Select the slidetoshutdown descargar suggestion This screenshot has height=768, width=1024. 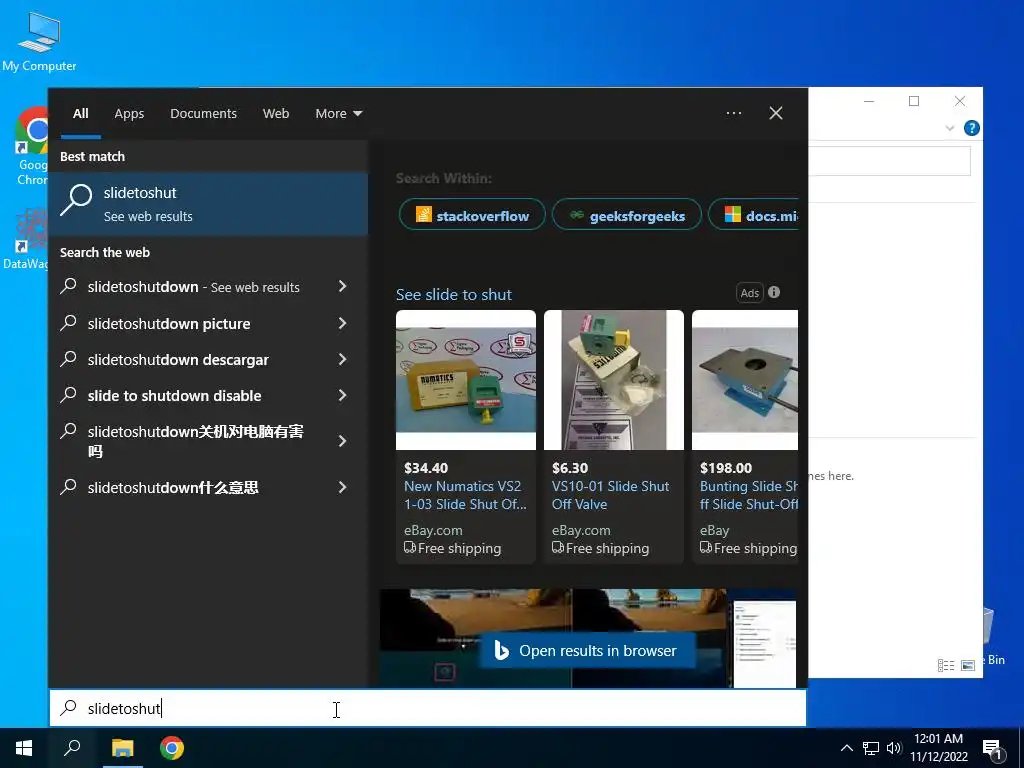[x=178, y=359]
